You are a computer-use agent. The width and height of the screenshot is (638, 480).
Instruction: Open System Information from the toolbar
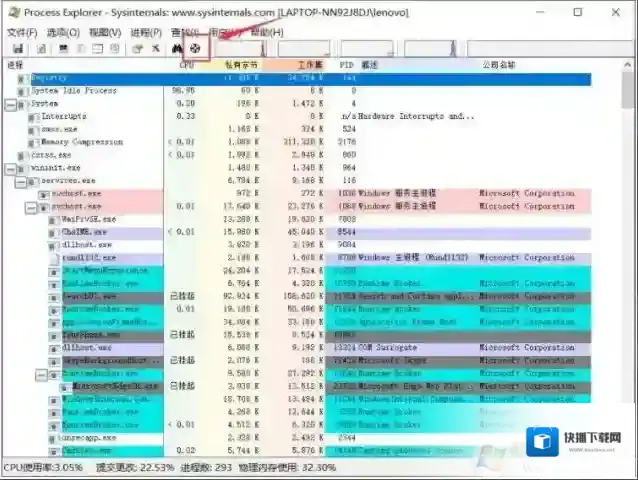[x=64, y=48]
